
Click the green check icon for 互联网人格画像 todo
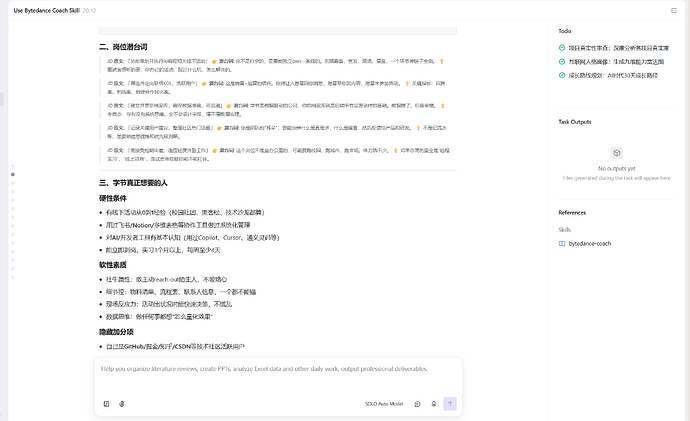point(562,62)
